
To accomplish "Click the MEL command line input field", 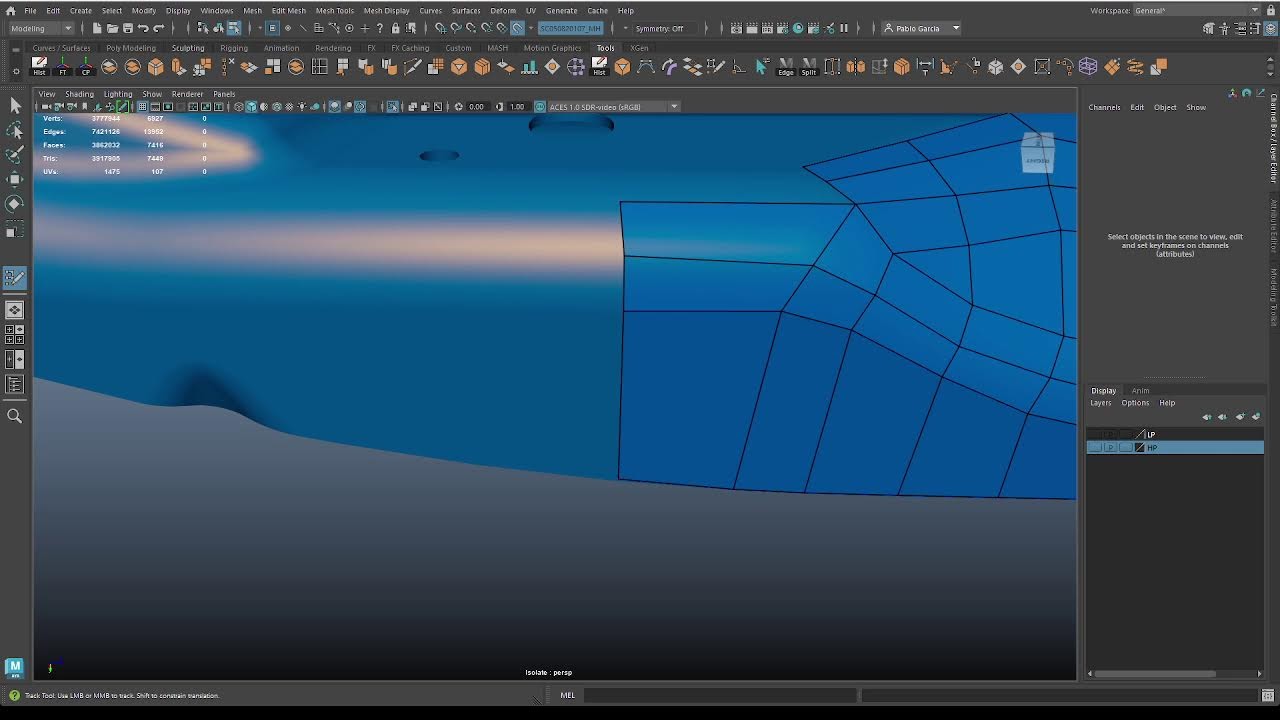I will (720, 695).
